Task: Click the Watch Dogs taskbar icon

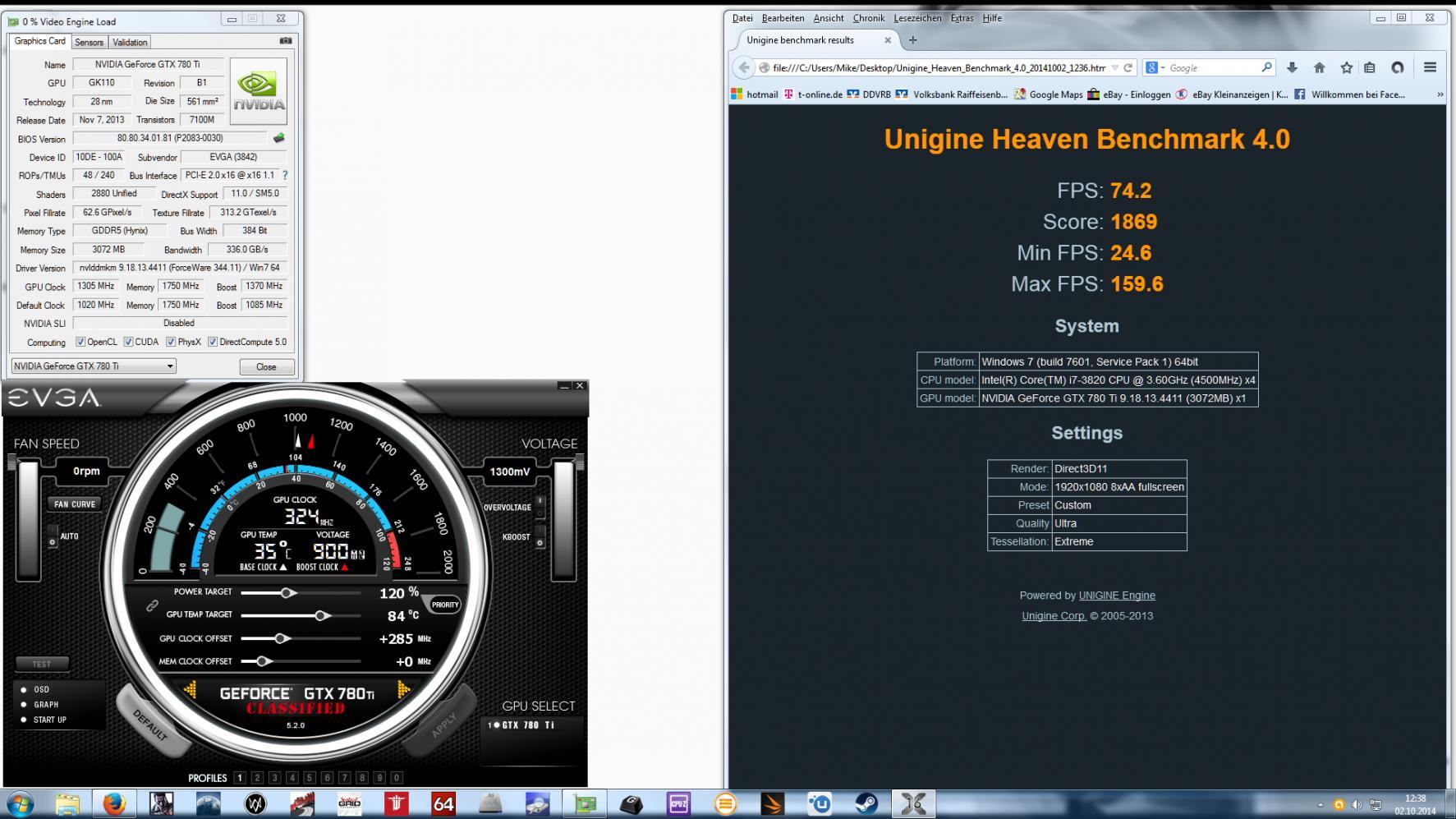Action: point(255,804)
